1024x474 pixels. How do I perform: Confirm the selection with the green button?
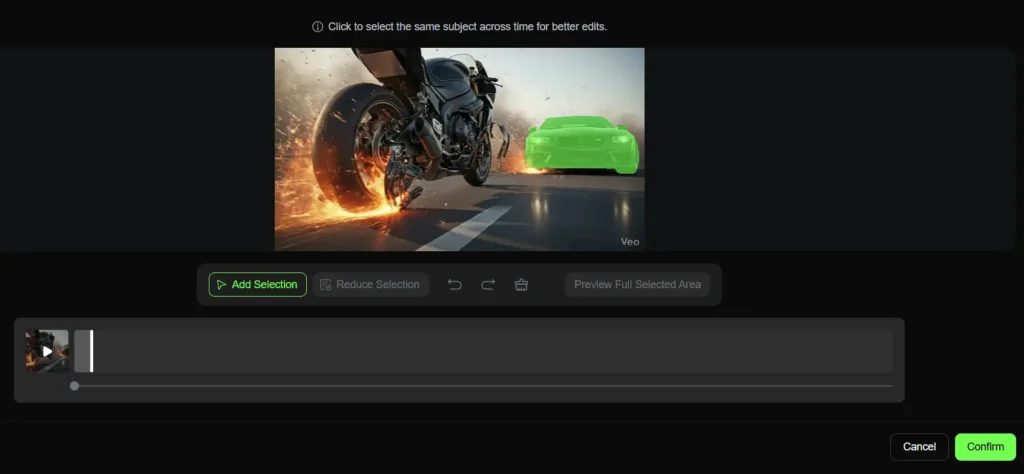(984, 447)
